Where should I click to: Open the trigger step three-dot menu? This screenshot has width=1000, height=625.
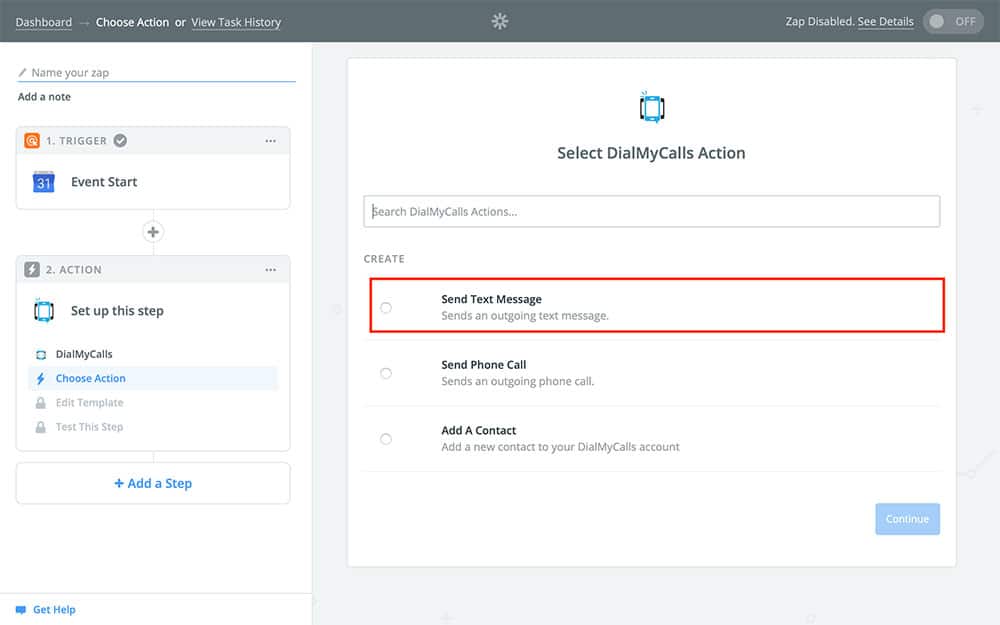coord(270,141)
